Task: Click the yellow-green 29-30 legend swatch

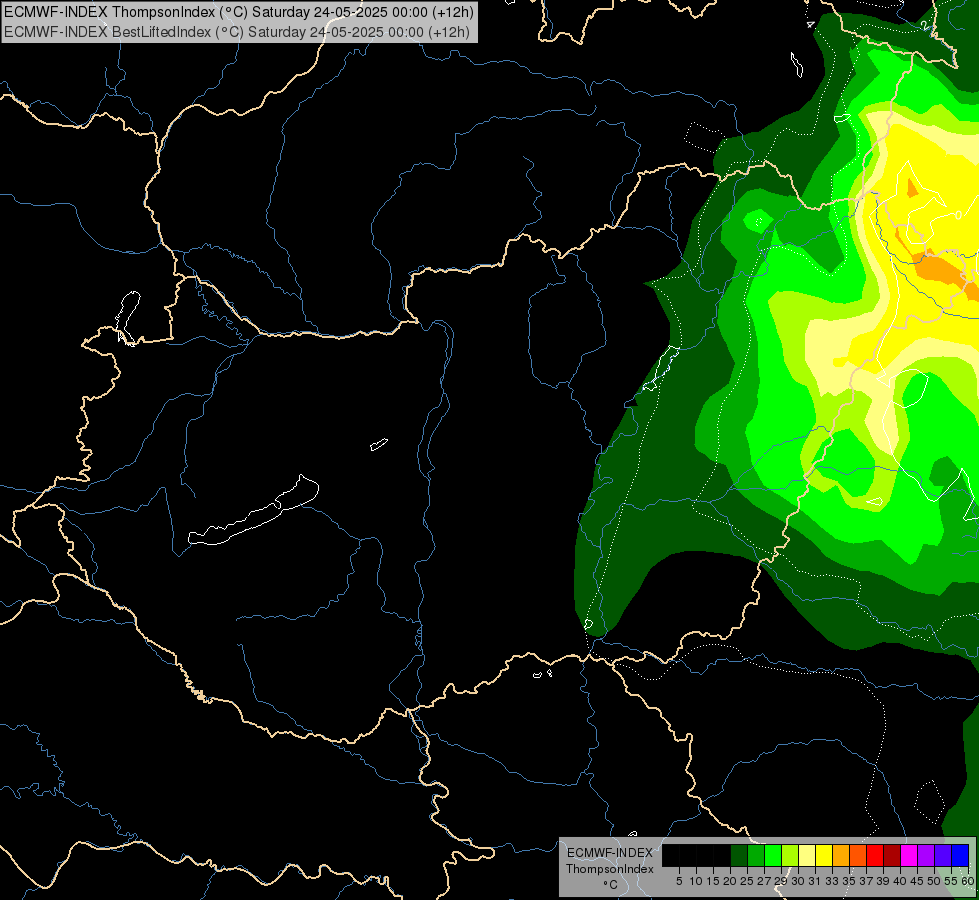Action: click(x=790, y=855)
